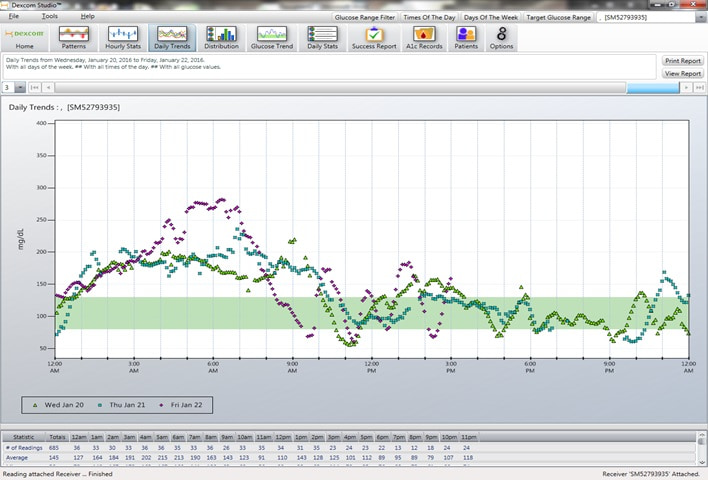Expand the Times Of The Day filter
The width and height of the screenshot is (708, 480).
(429, 17)
